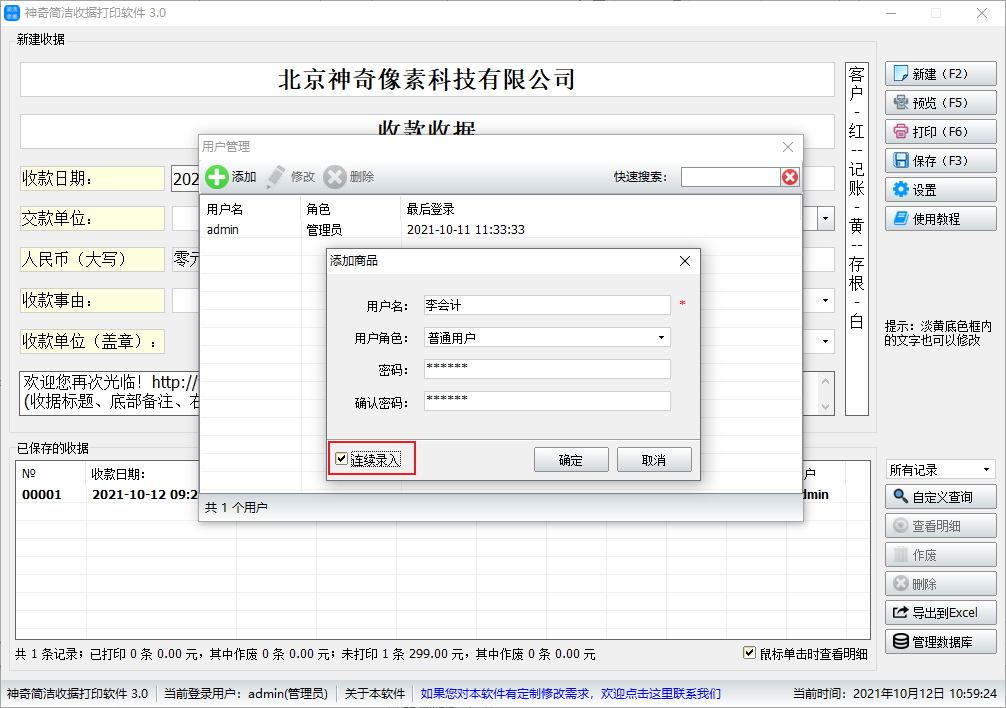The height and width of the screenshot is (708, 1006).
Task: Open the tutorial book button
Action: (940, 219)
